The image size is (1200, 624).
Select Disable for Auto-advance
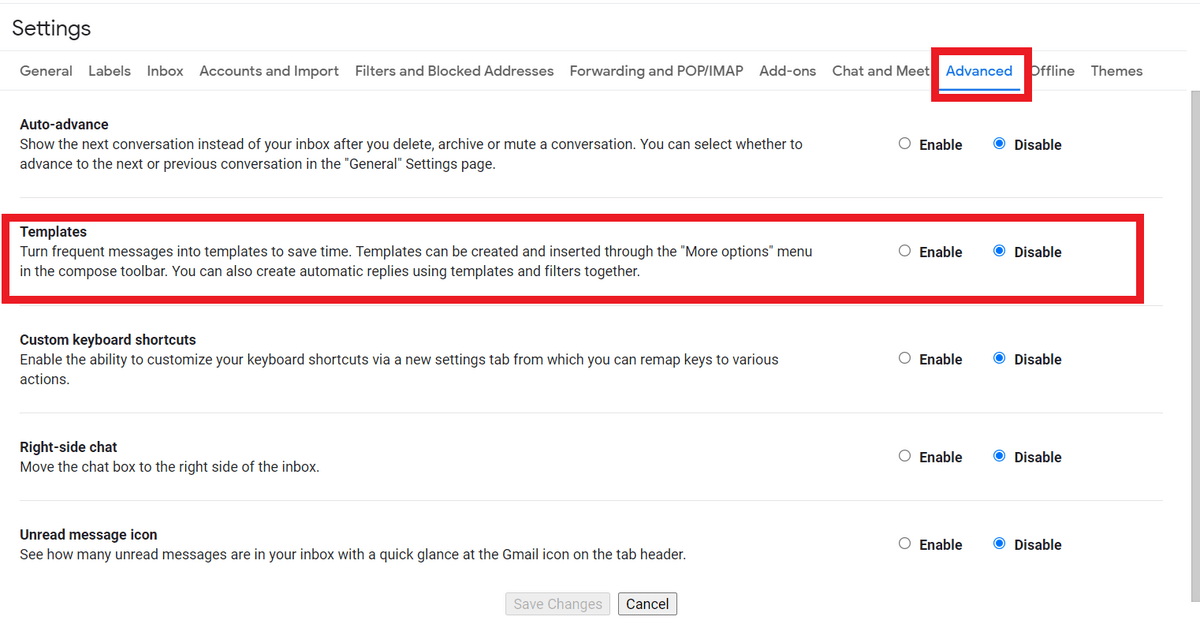[x=999, y=144]
